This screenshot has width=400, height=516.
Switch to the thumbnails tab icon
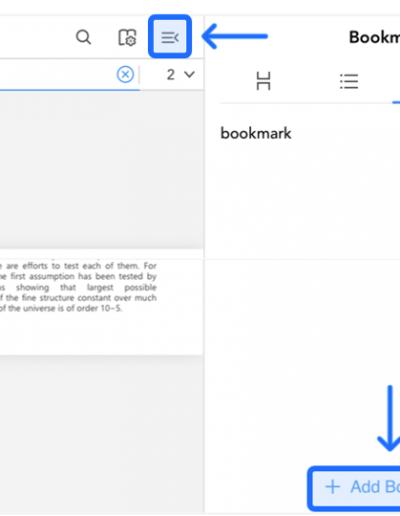[x=263, y=81]
